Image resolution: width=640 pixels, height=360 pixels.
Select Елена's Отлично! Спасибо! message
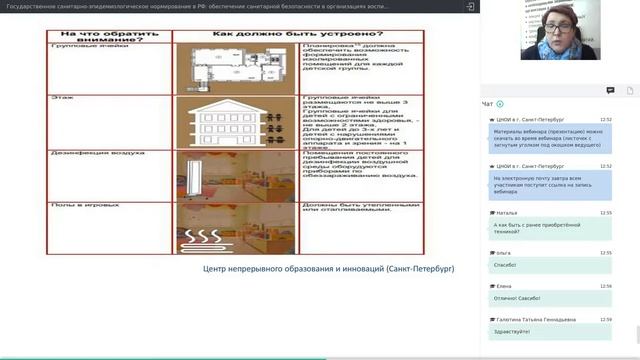(550, 298)
